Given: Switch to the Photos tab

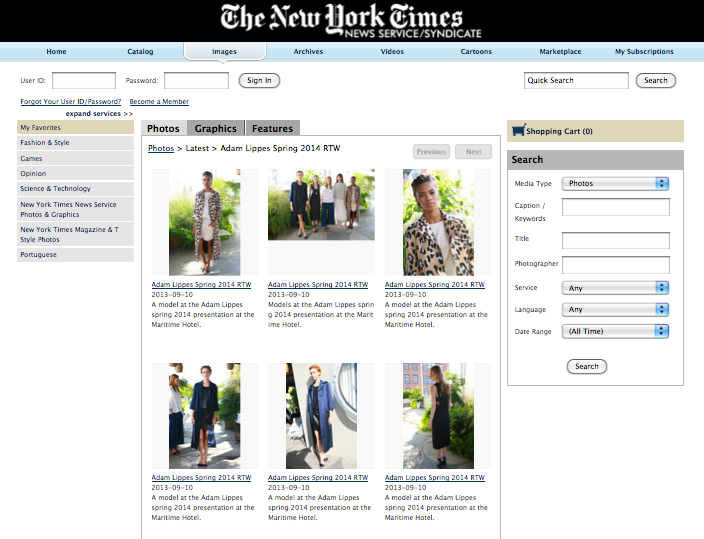Looking at the screenshot, I should click(163, 128).
